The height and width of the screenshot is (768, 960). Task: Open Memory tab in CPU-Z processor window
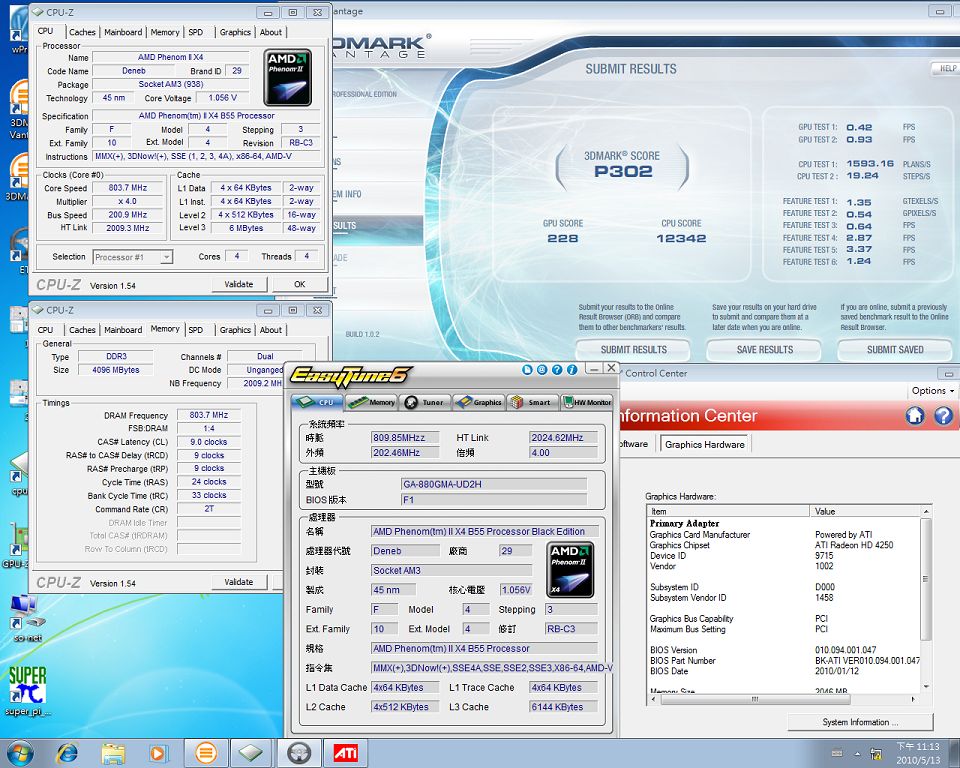pyautogui.click(x=165, y=32)
